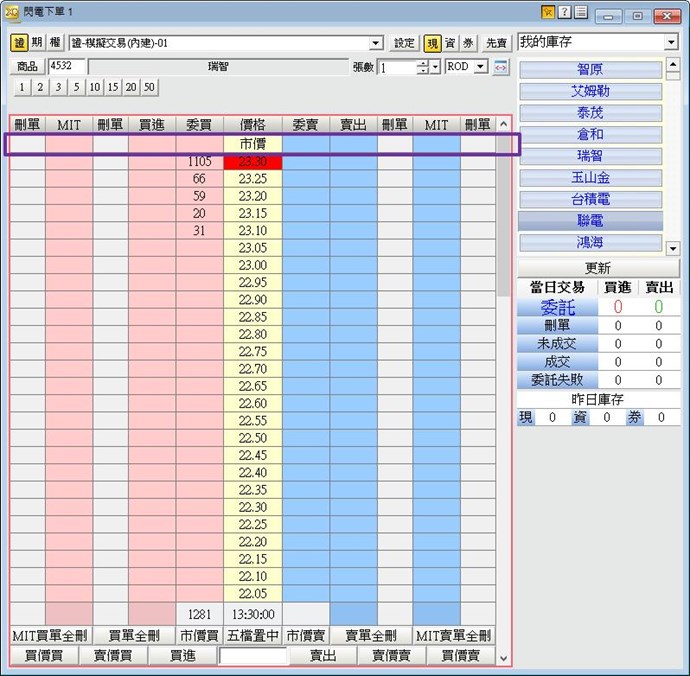Image resolution: width=690 pixels, height=676 pixels.
Task: Select 鴻海 from the stock list
Action: point(590,242)
